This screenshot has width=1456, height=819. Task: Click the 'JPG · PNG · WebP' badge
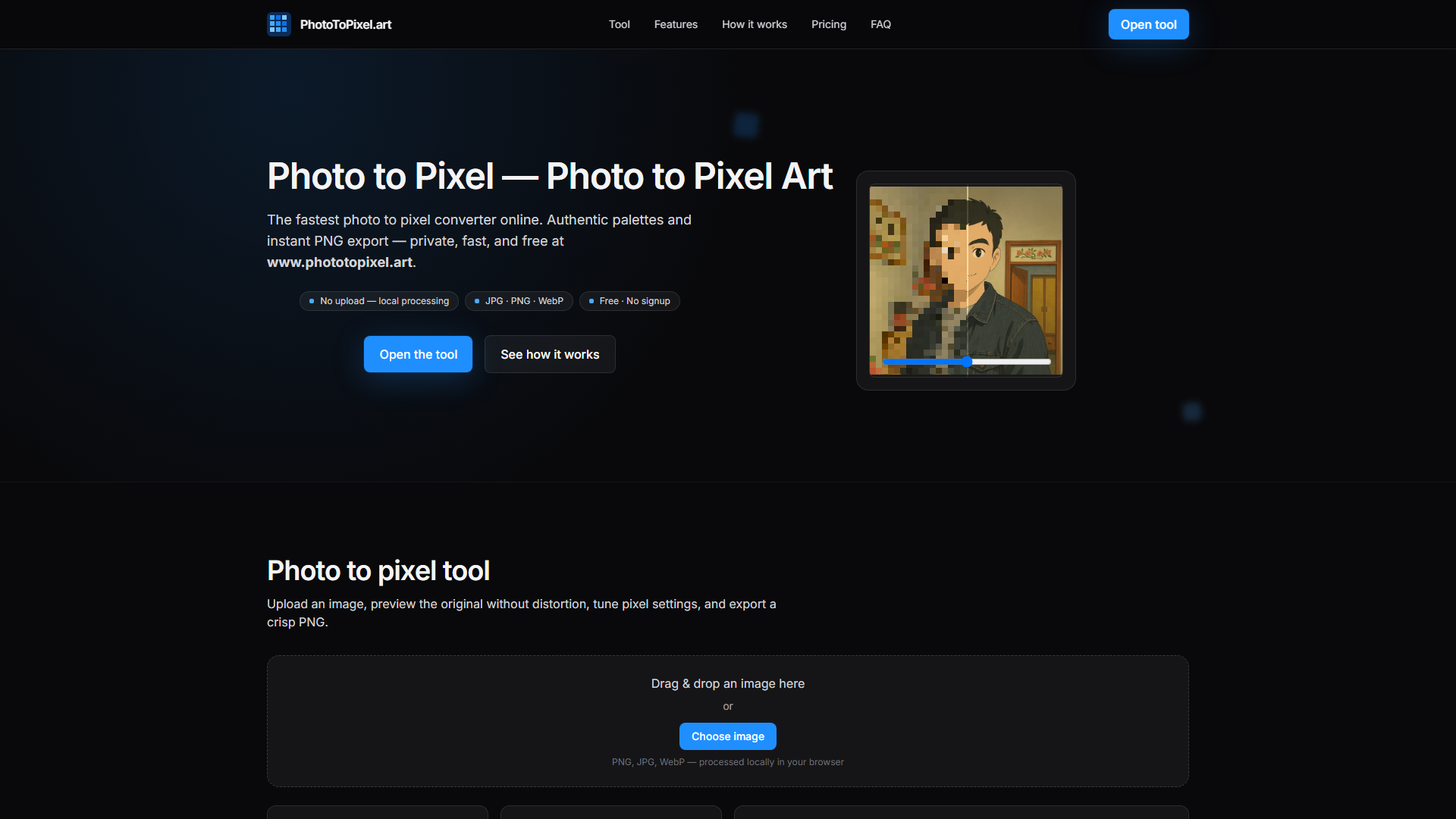tap(519, 301)
